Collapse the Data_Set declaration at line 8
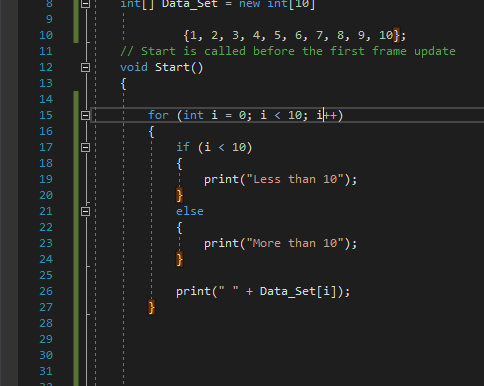This screenshot has width=484, height=386. [x=85, y=4]
